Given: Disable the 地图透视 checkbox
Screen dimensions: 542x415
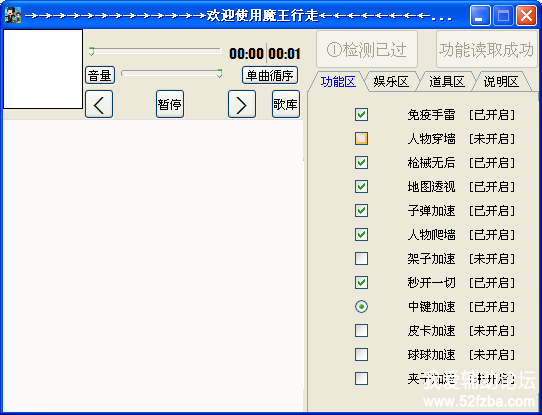Looking at the screenshot, I should pos(361,187).
